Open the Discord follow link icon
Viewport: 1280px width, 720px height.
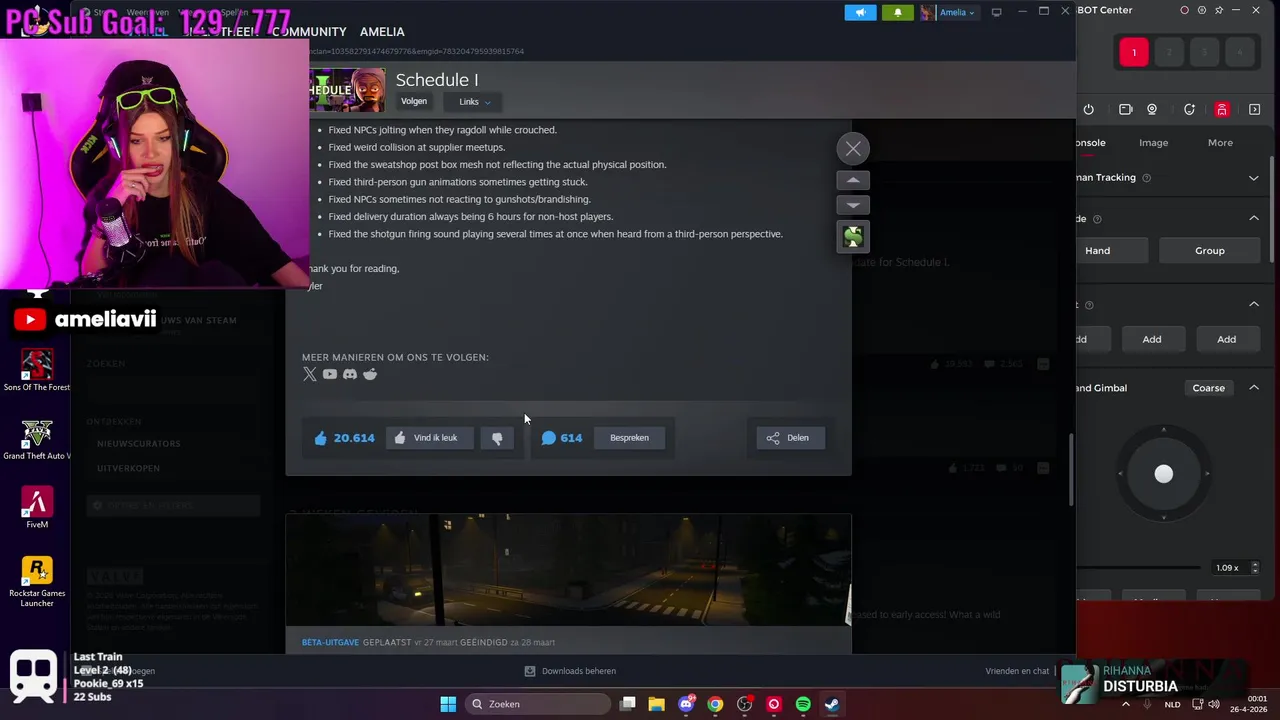(x=350, y=374)
